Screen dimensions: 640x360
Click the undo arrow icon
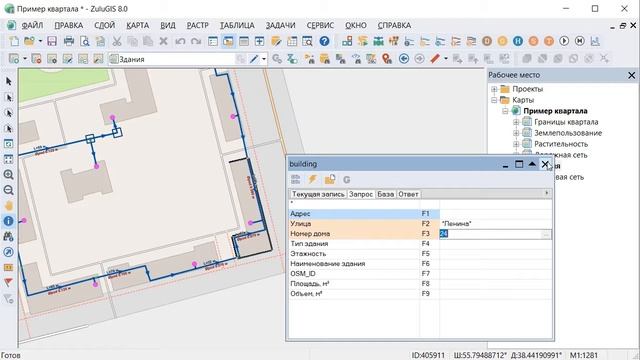180,41
